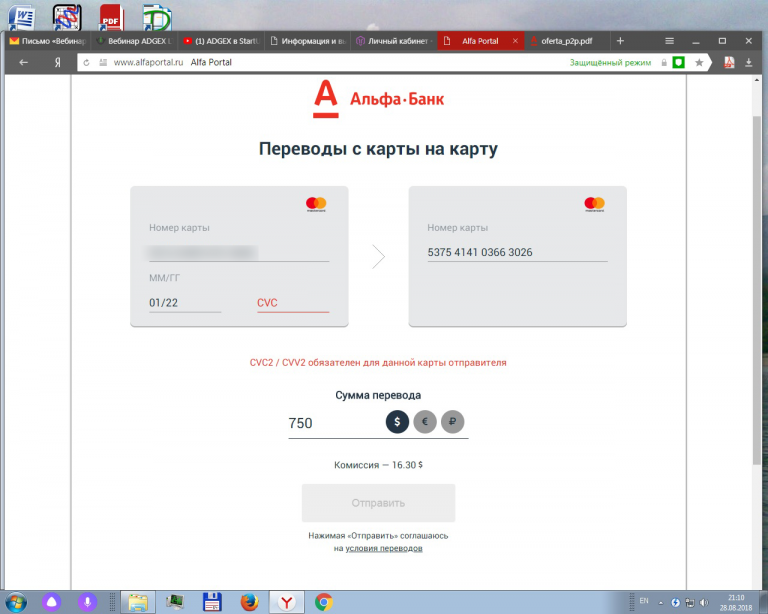Switch to the (1) ADGEX в Start YouTube tab
This screenshot has width=768, height=614.
coord(221,41)
